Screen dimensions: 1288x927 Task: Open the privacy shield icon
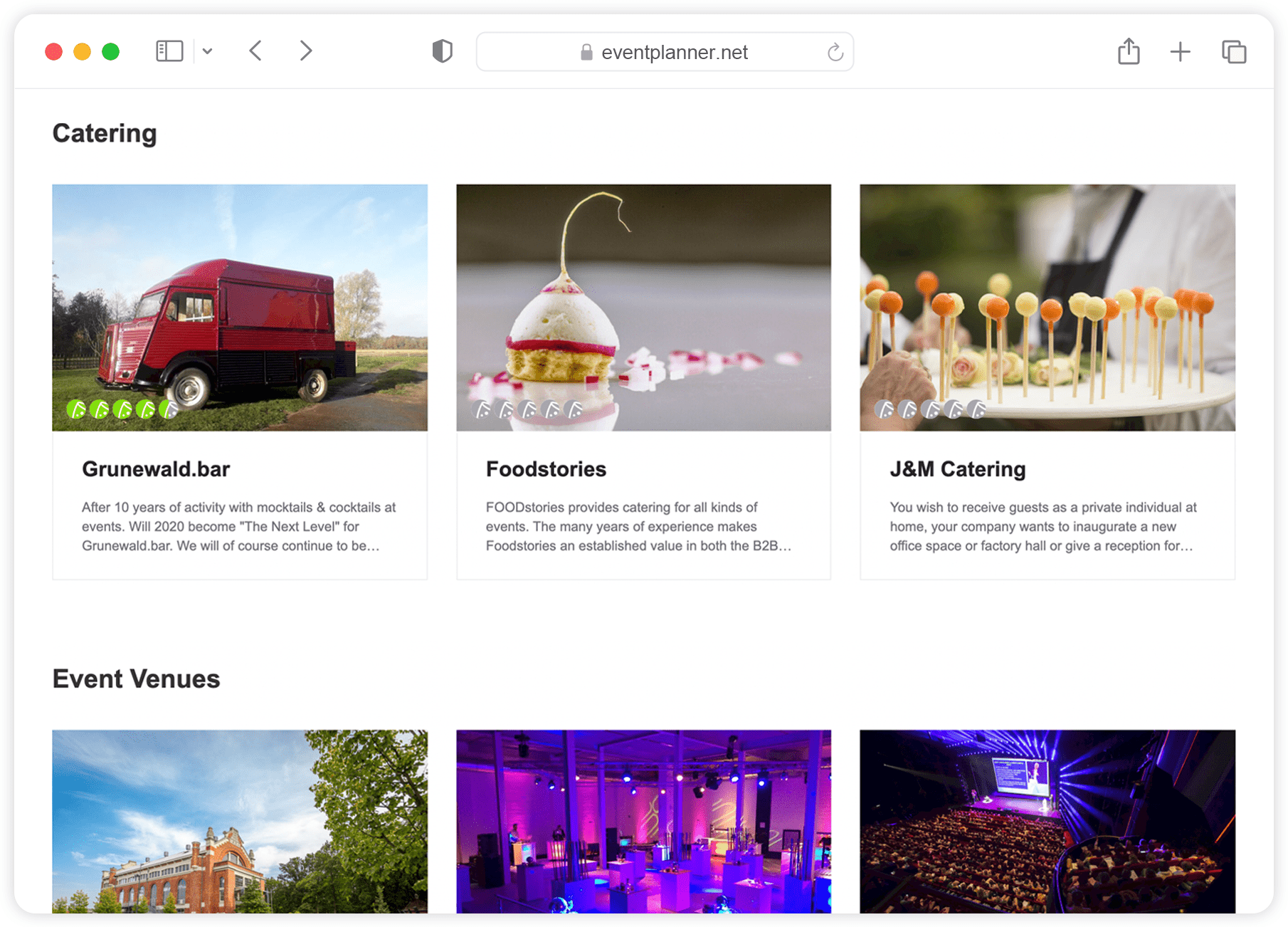(x=442, y=51)
